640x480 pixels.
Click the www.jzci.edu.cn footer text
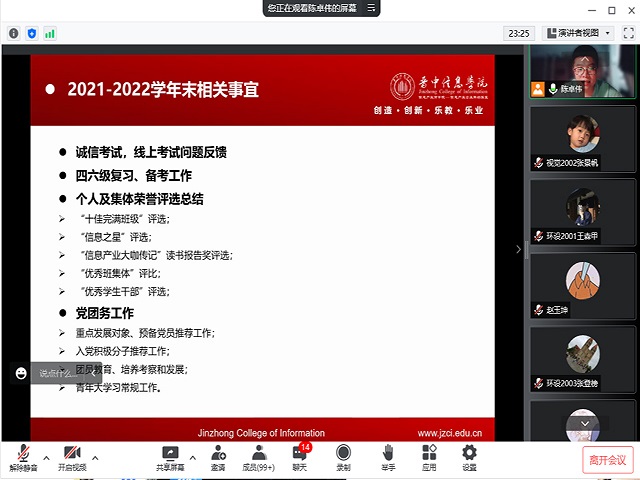click(x=450, y=433)
